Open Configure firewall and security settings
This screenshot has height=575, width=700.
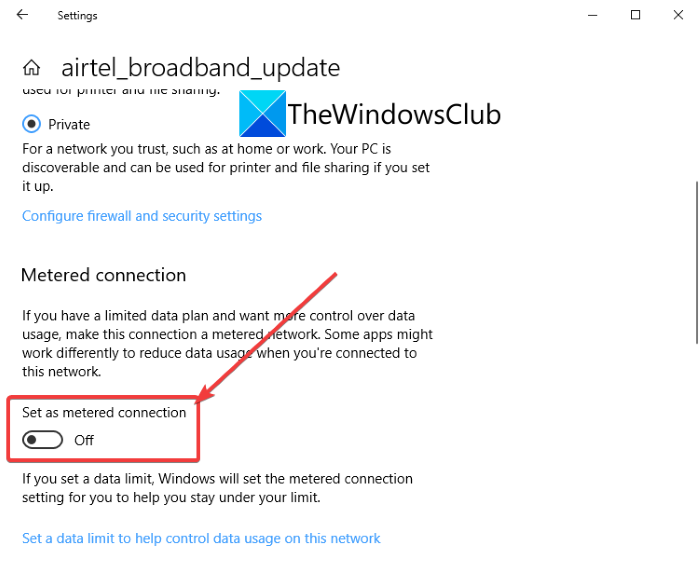point(142,216)
